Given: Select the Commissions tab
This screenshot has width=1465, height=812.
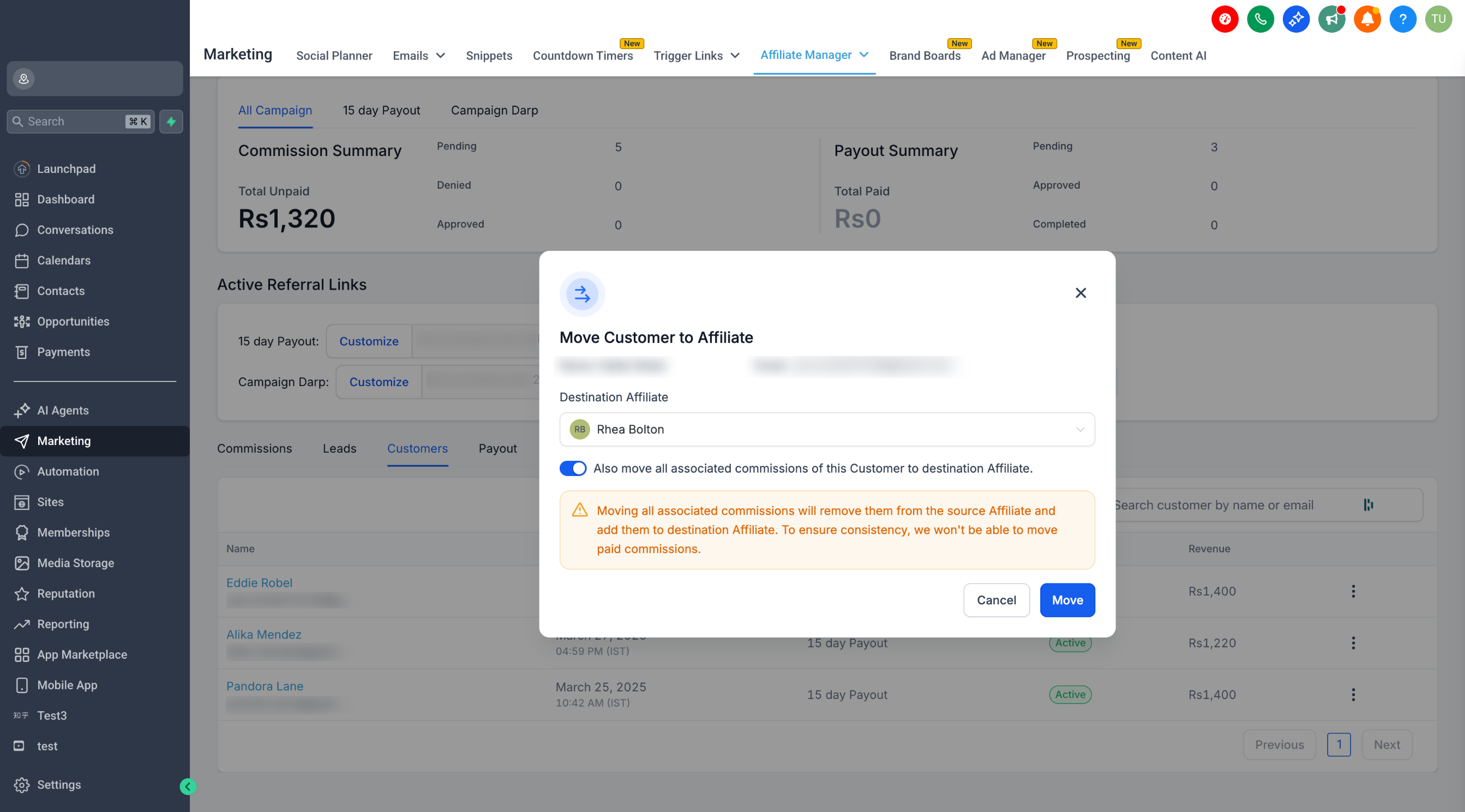Looking at the screenshot, I should 254,449.
